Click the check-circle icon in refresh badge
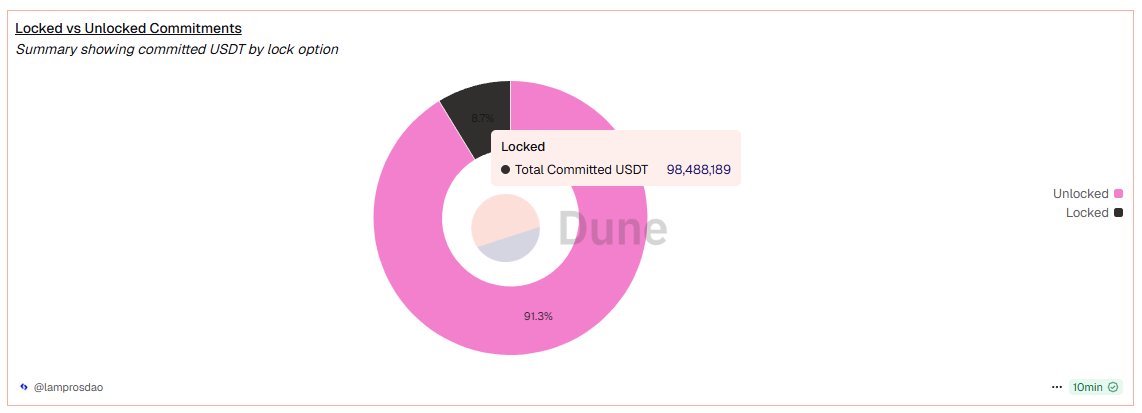The height and width of the screenshot is (413, 1142). point(1114,386)
